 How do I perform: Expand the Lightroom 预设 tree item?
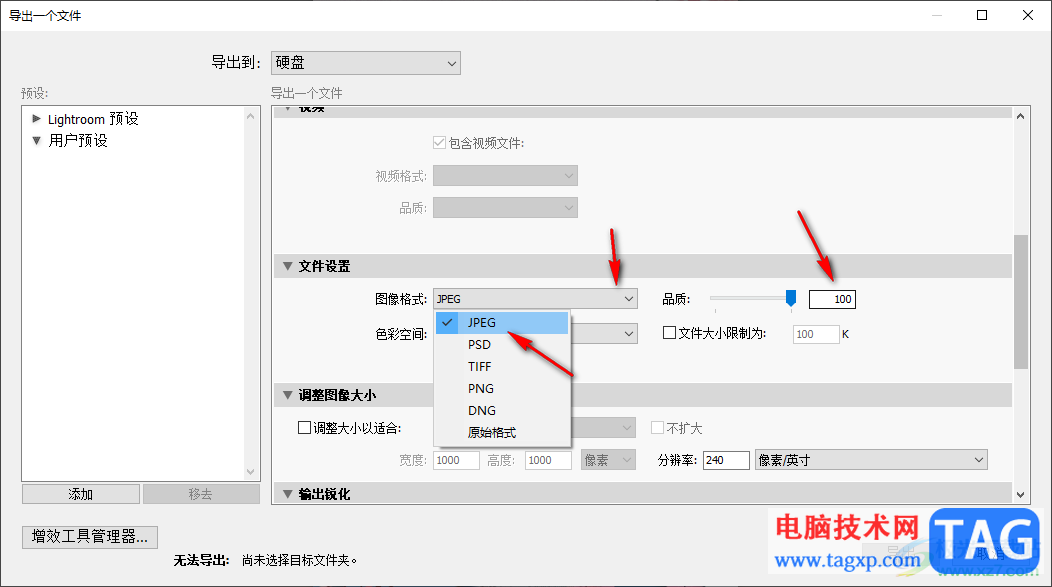tap(37, 118)
